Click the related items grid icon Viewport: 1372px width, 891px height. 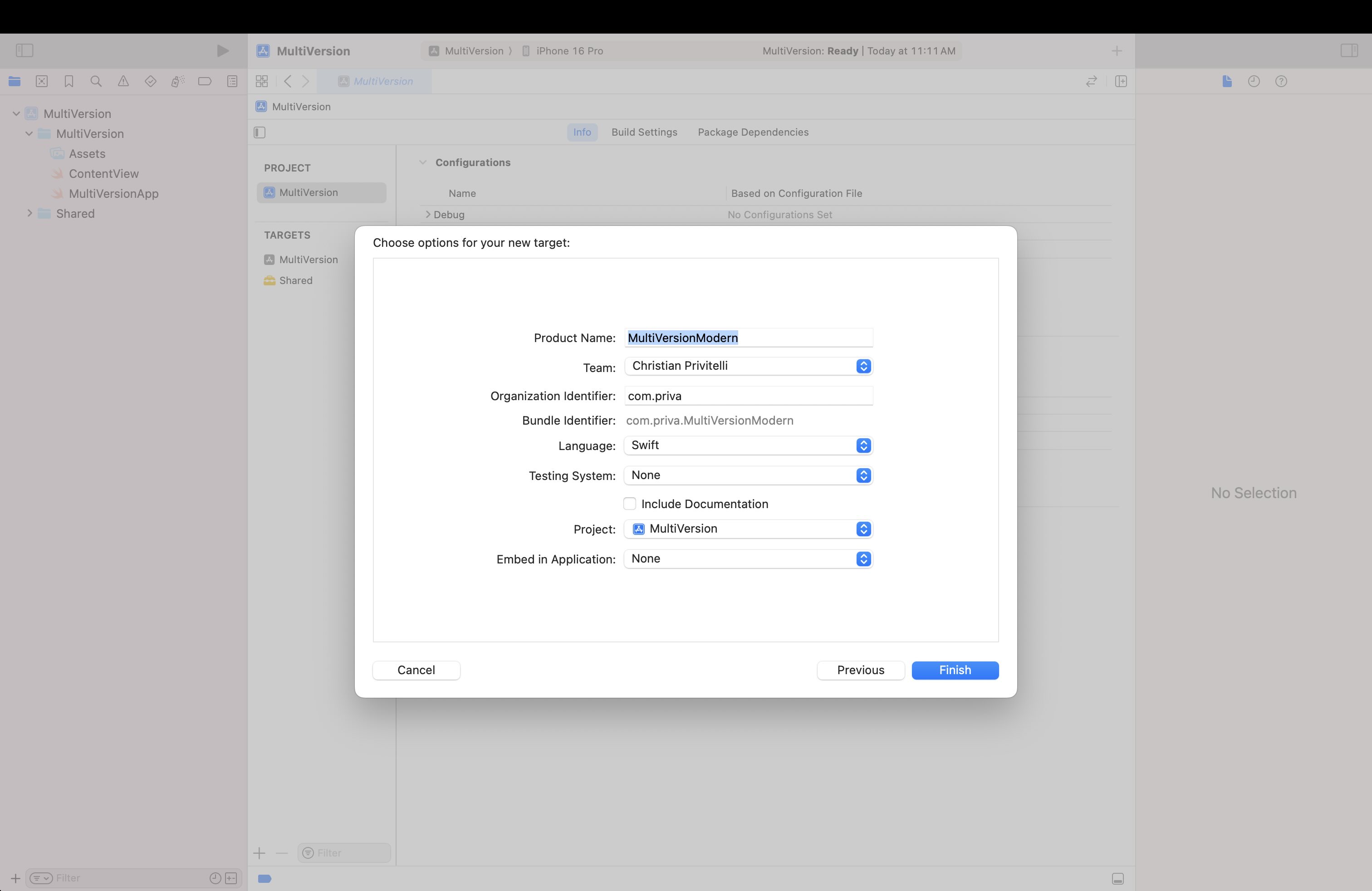pyautogui.click(x=262, y=81)
